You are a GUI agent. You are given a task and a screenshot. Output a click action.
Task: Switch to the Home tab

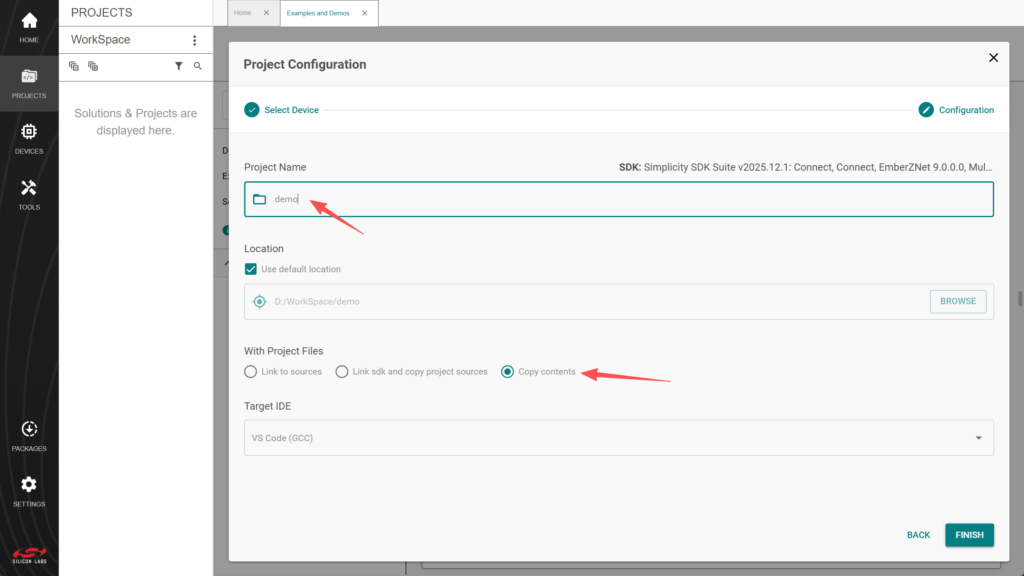243,13
